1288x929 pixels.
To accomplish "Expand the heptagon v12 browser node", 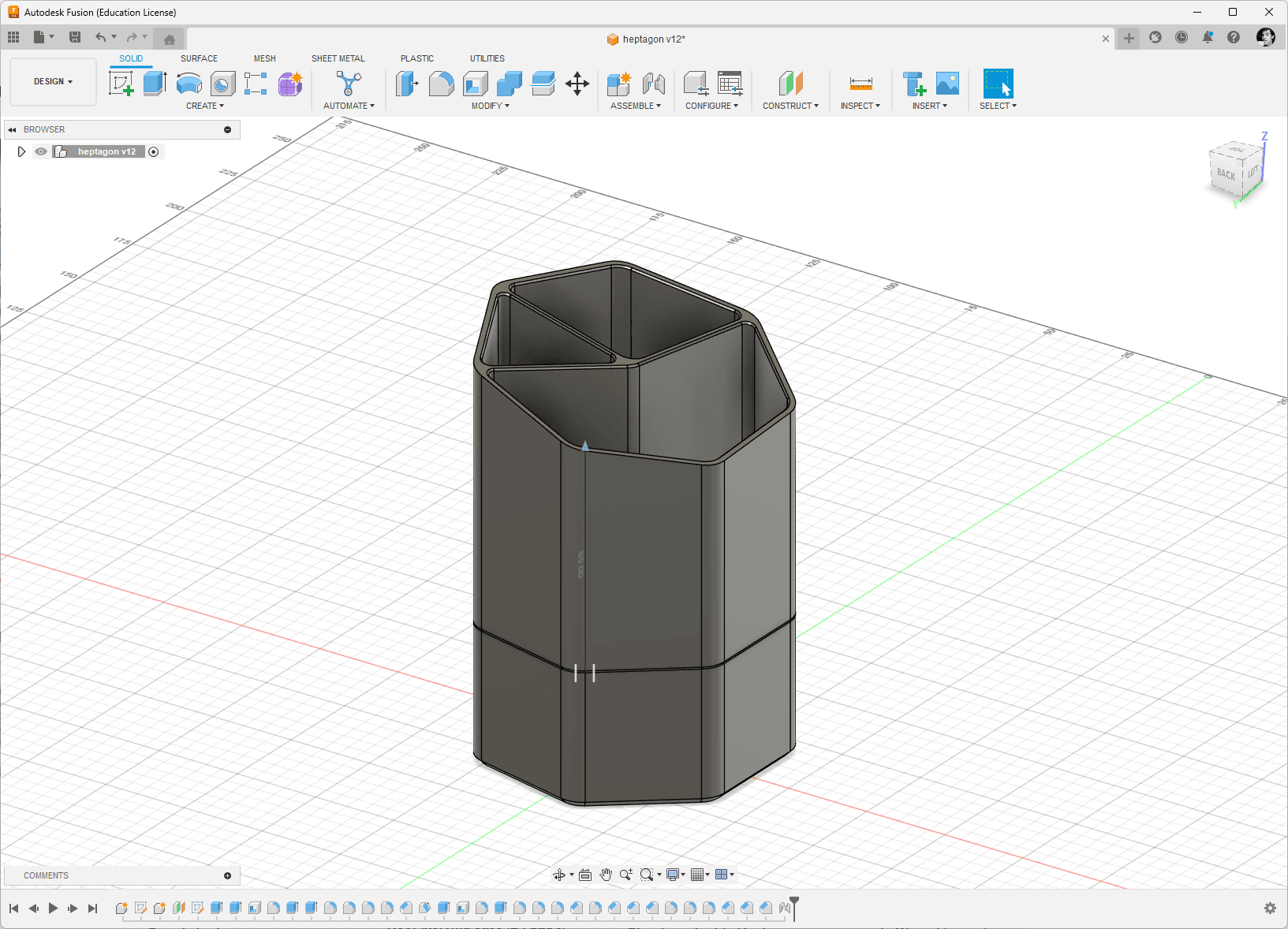I will [21, 151].
